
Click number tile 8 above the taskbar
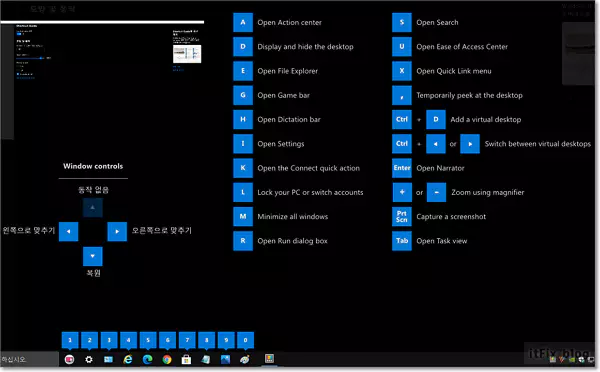tap(207, 340)
